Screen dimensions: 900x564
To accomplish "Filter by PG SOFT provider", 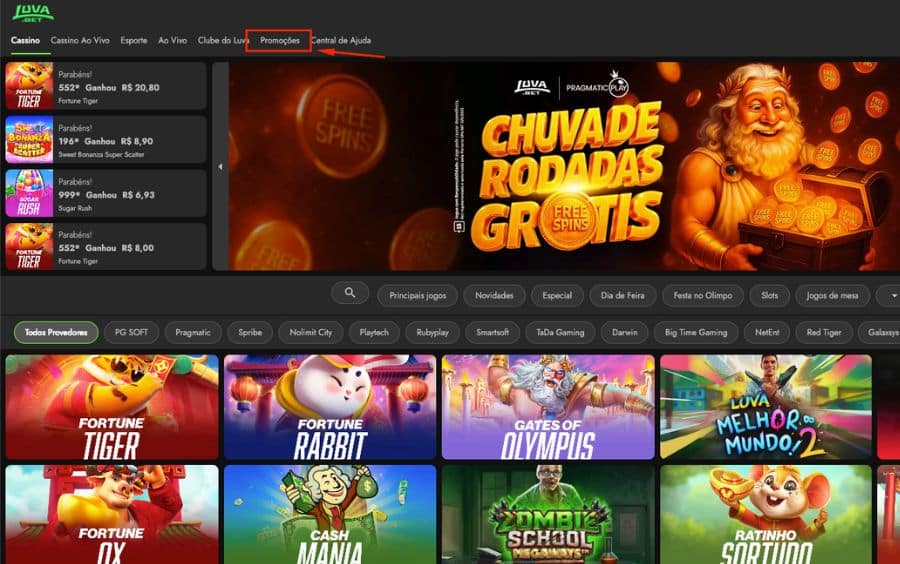I will click(131, 332).
